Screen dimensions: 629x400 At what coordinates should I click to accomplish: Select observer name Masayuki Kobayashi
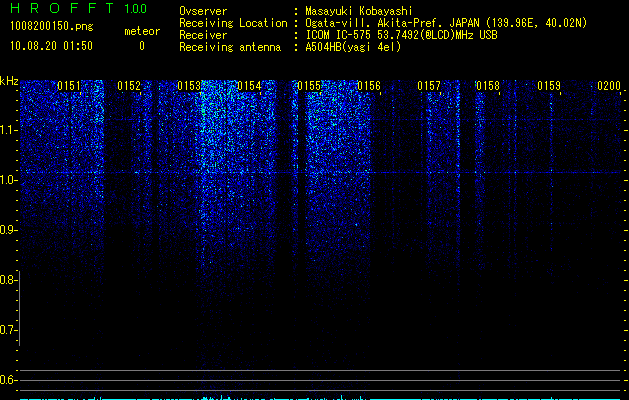point(359,11)
